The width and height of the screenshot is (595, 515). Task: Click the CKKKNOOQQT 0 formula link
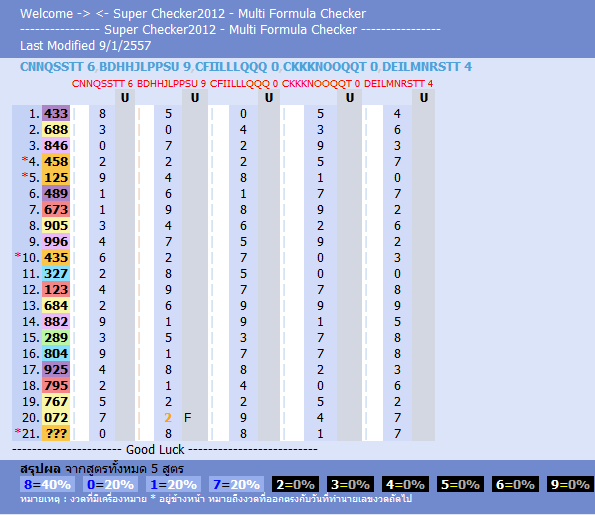331,67
